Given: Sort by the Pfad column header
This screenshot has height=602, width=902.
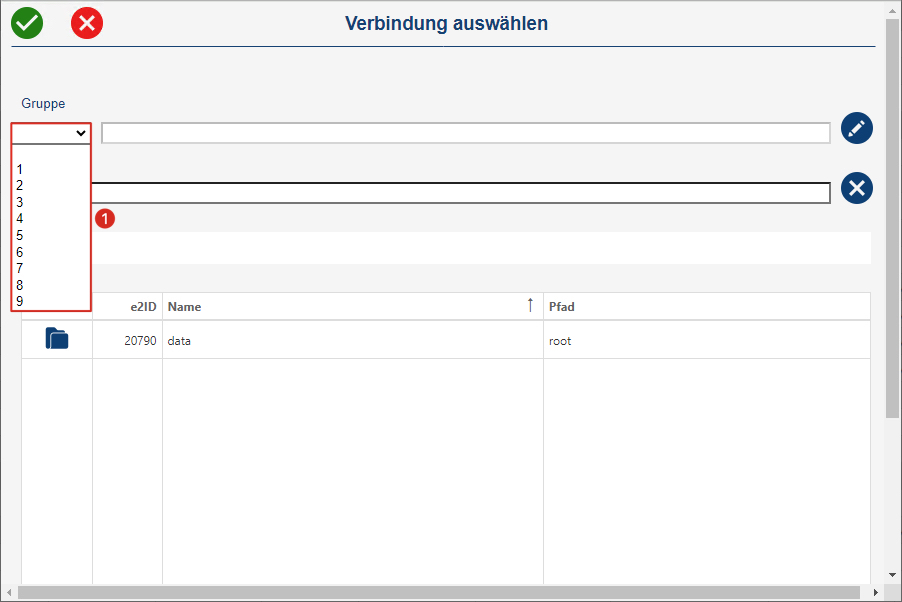Looking at the screenshot, I should 561,307.
